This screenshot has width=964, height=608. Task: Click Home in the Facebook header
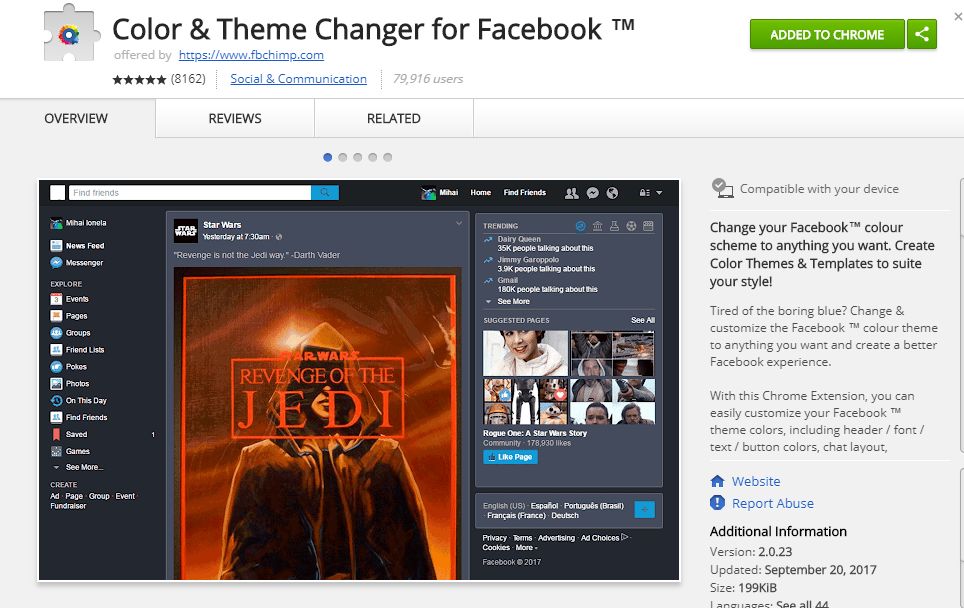tap(481, 192)
